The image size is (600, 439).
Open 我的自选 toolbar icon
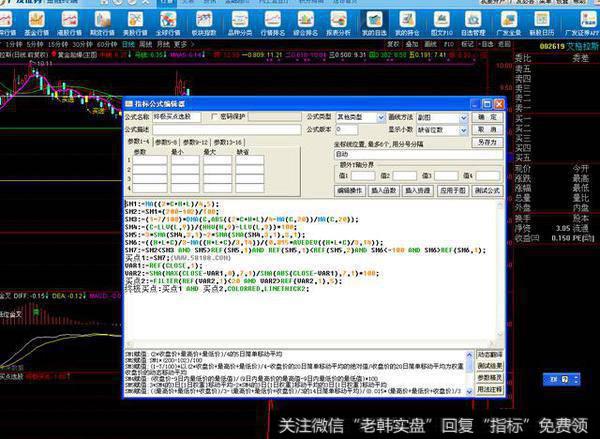(x=374, y=22)
